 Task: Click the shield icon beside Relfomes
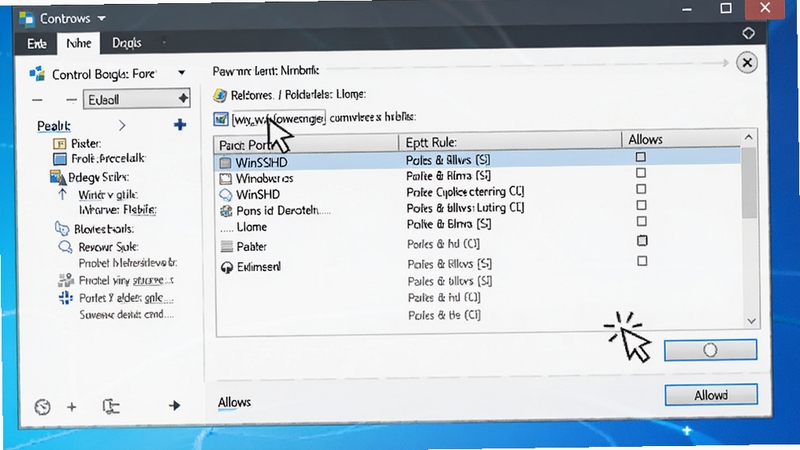pos(220,95)
